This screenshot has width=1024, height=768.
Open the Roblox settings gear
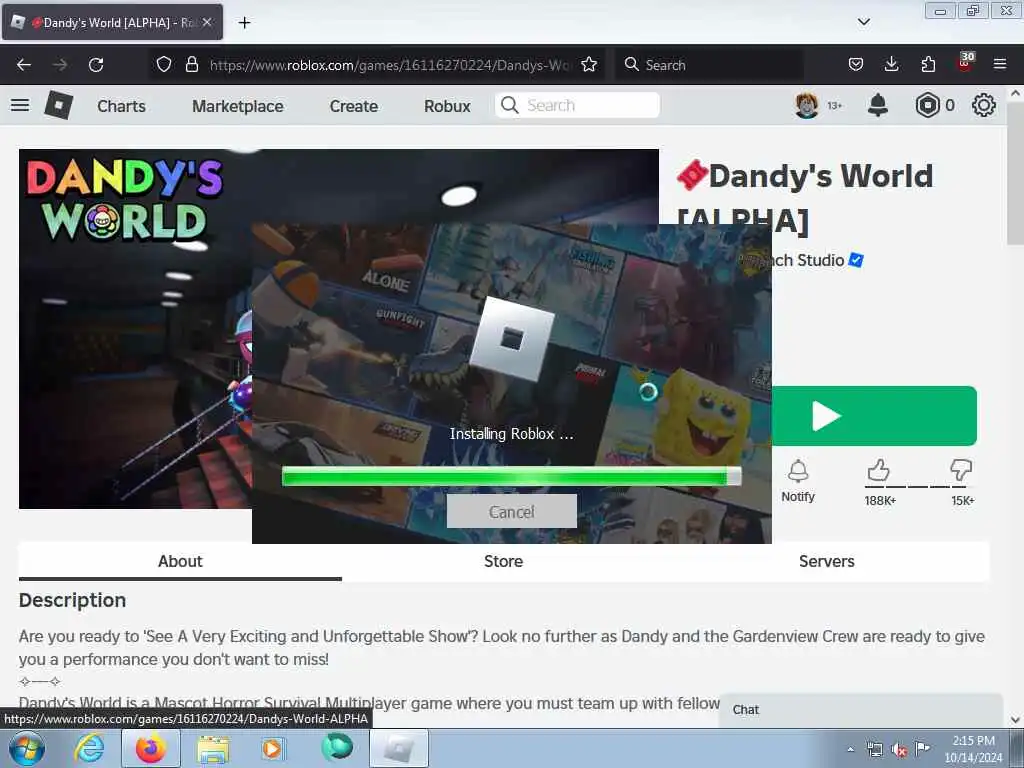[x=984, y=105]
